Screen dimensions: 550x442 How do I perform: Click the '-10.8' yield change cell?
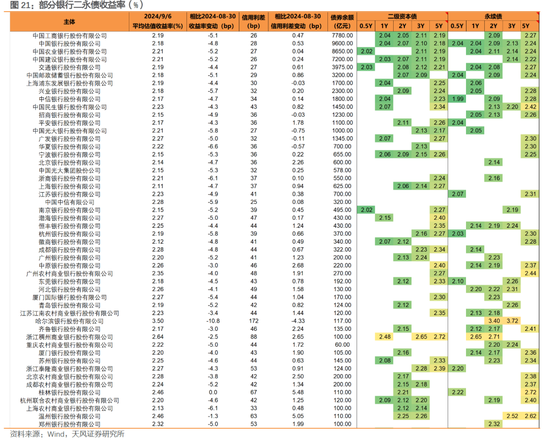pyautogui.click(x=213, y=321)
